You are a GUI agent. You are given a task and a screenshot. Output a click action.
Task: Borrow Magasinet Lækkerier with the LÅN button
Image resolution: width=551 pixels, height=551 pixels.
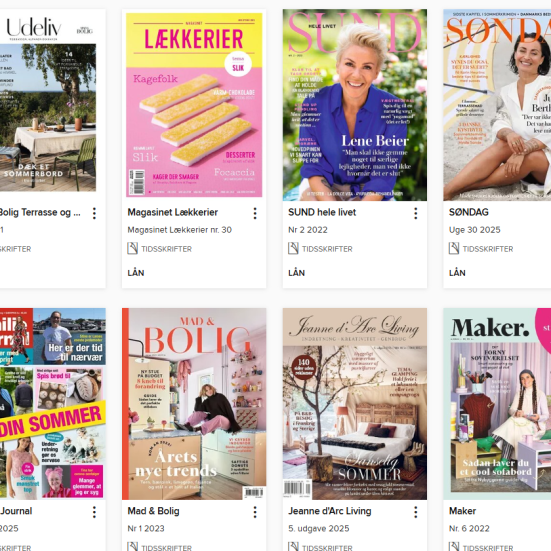(136, 273)
